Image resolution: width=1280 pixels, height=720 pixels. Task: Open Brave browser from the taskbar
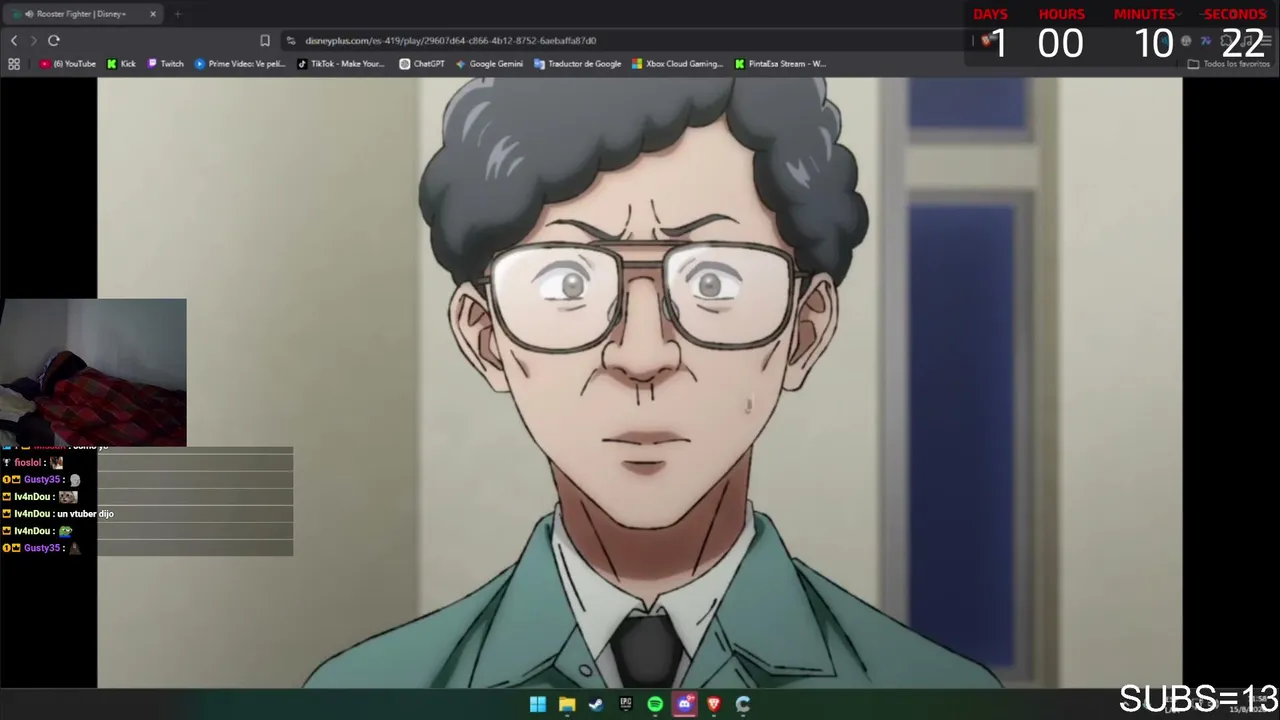(714, 704)
